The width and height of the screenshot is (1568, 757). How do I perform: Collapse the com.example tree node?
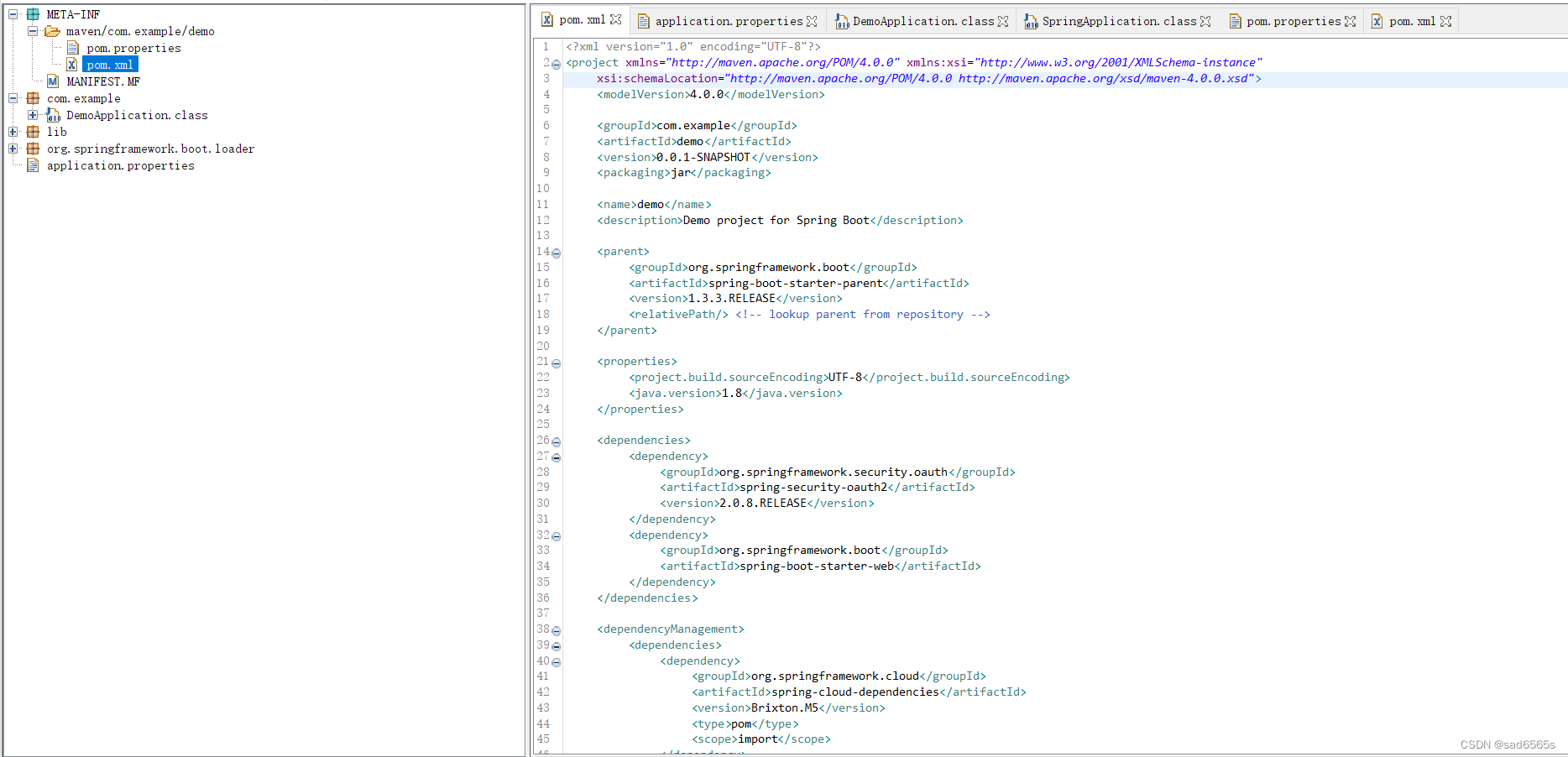point(13,98)
